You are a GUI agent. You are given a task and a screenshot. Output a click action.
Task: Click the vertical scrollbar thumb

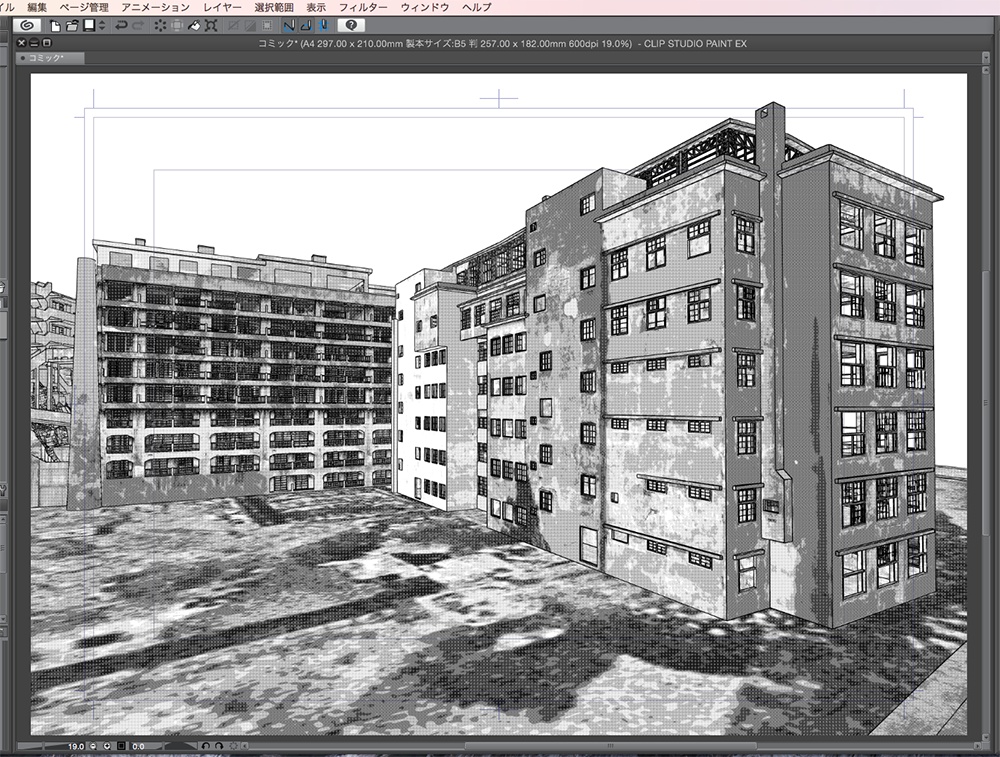(986, 402)
